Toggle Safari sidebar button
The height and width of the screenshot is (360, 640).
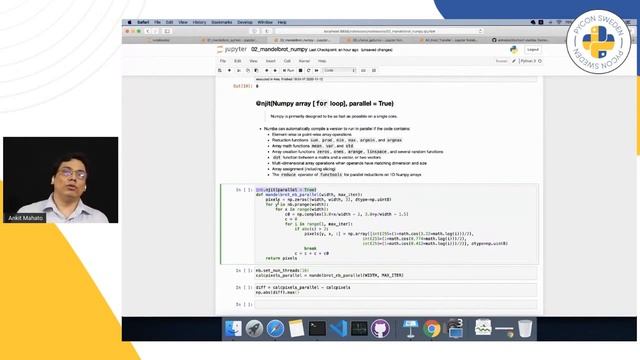[x=167, y=31]
